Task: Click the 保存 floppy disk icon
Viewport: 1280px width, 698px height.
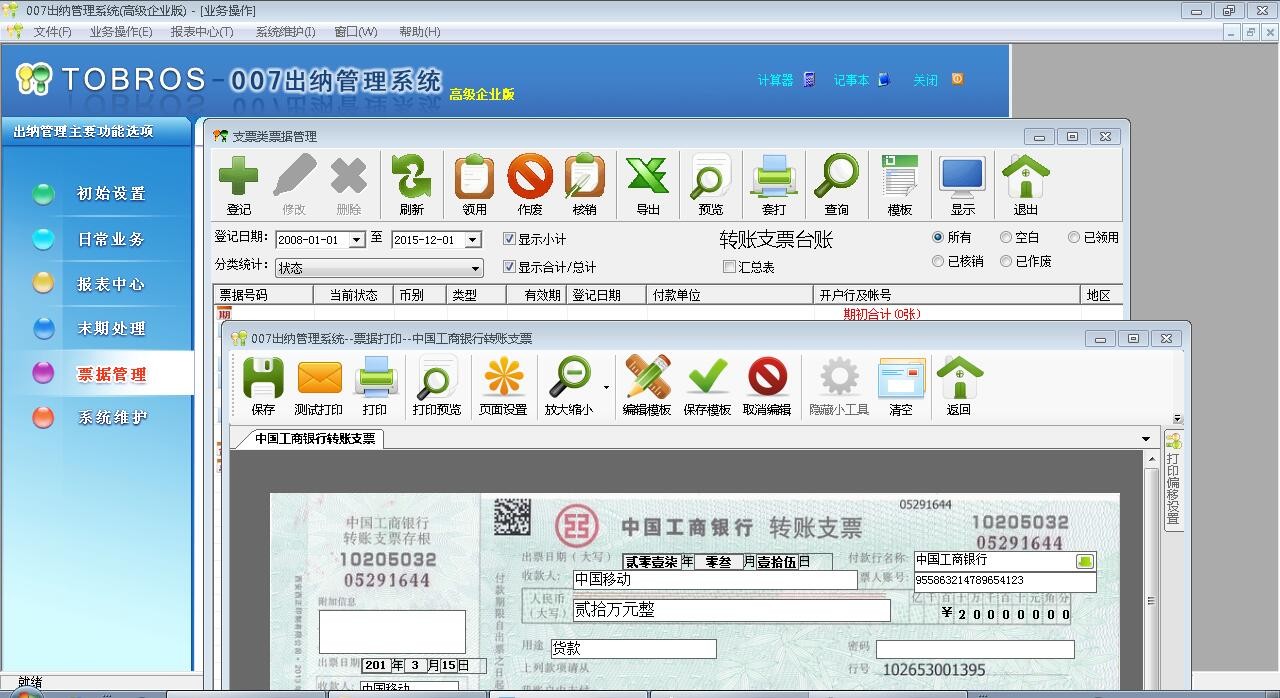Action: click(263, 378)
